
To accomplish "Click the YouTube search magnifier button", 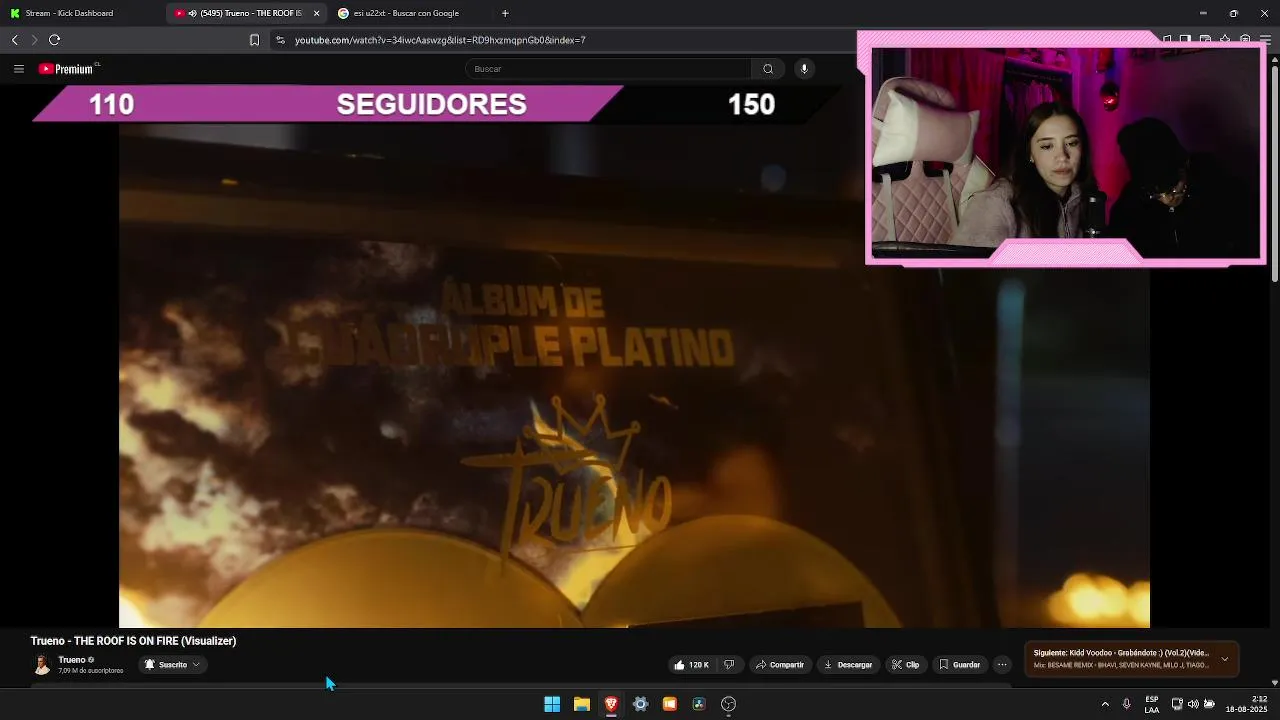I will [x=768, y=69].
